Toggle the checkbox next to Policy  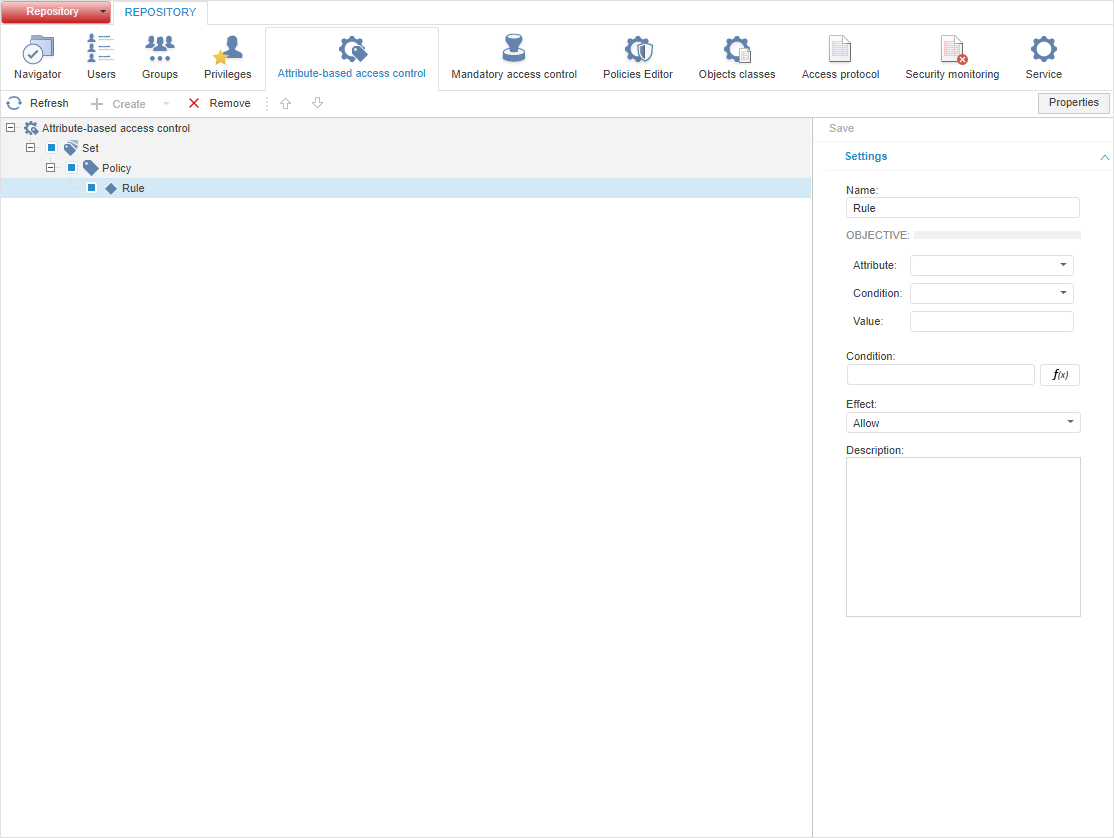coord(72,168)
